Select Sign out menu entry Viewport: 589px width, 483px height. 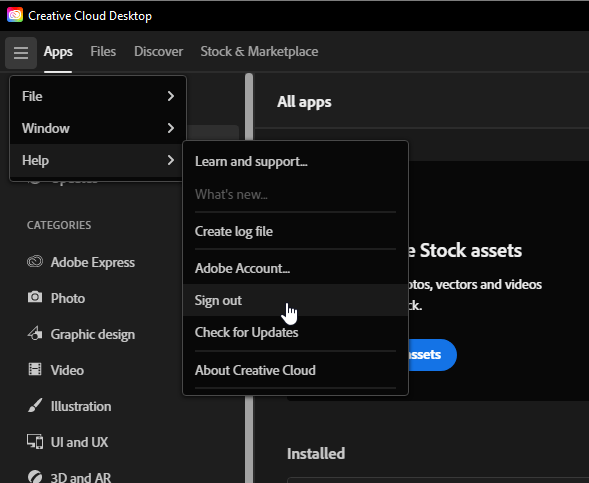[x=295, y=300]
